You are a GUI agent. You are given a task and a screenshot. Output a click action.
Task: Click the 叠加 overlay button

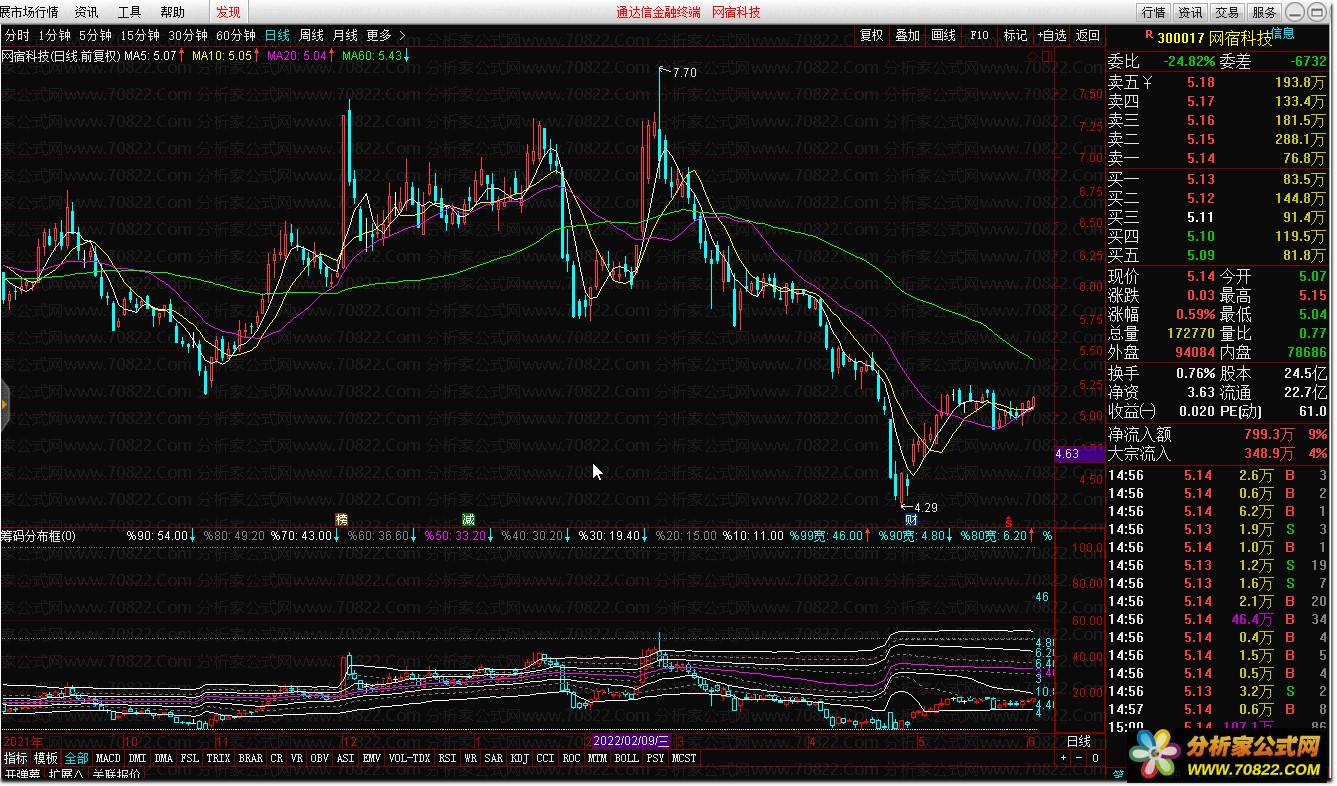pos(907,35)
